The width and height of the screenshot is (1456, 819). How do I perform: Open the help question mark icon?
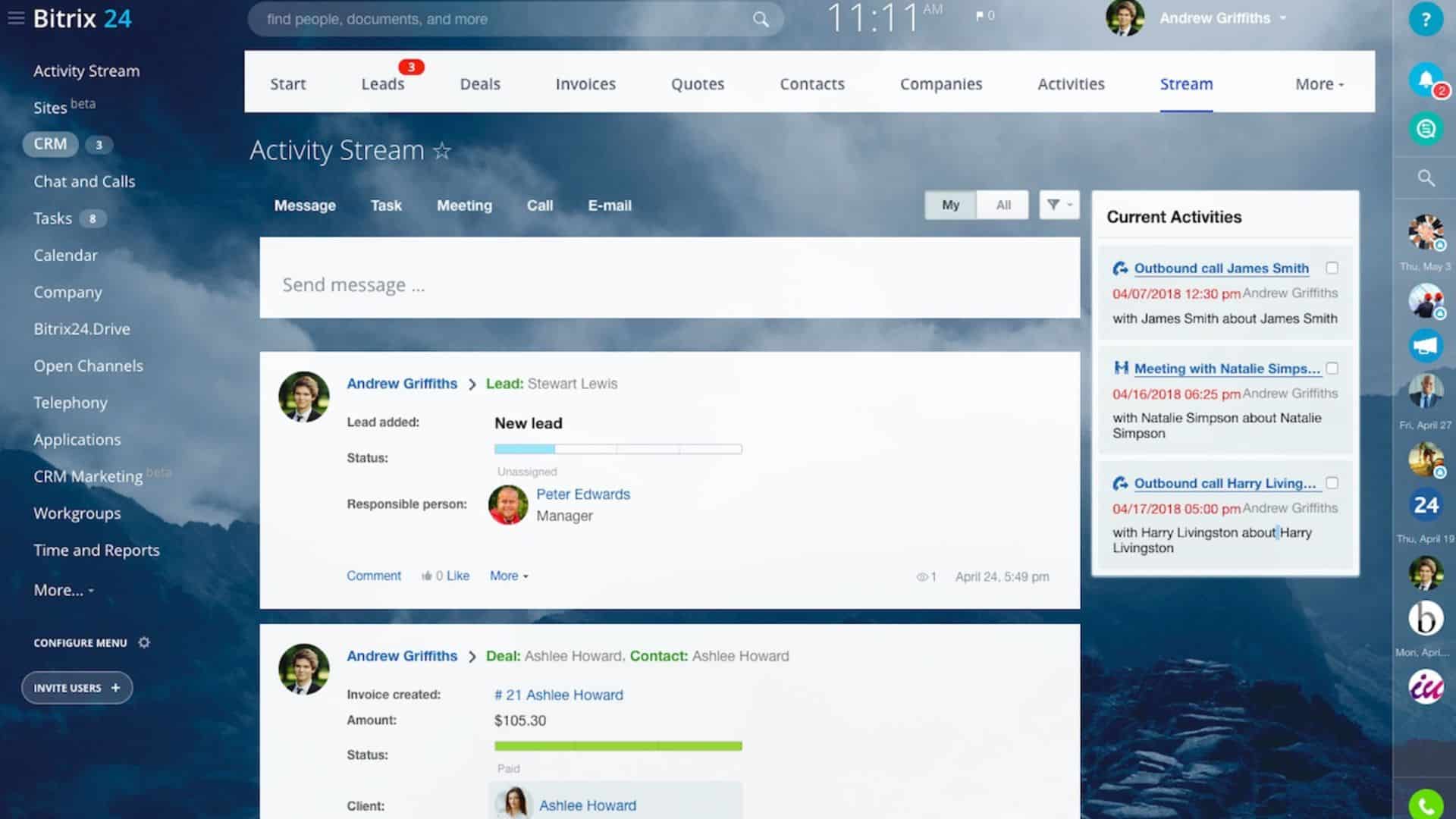point(1426,20)
